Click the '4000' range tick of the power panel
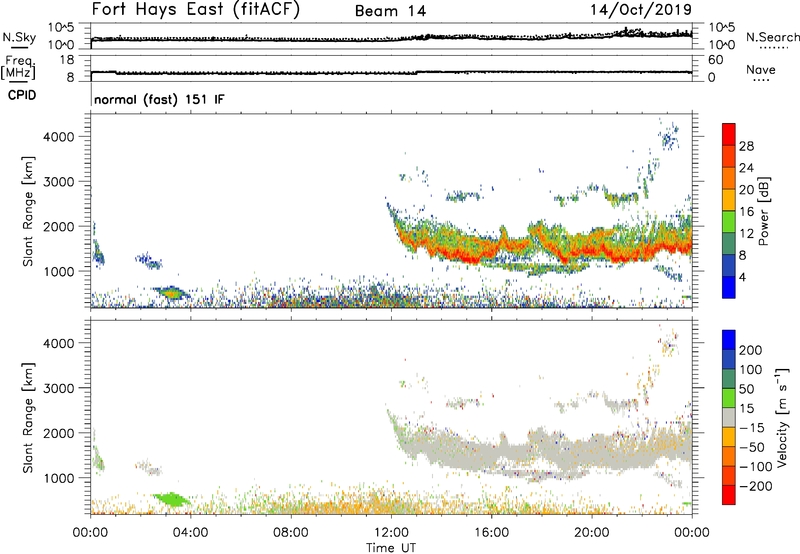 (59, 137)
